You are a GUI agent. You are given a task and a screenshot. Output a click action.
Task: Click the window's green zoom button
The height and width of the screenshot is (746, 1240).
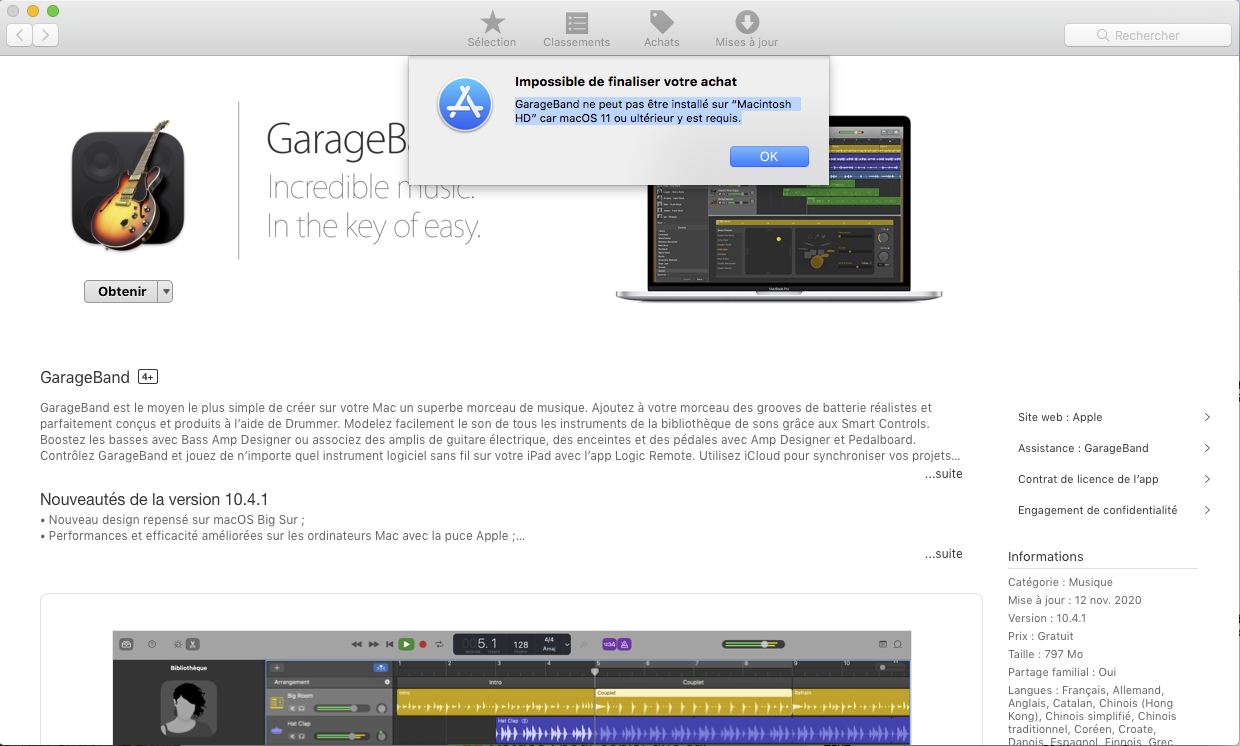[53, 11]
